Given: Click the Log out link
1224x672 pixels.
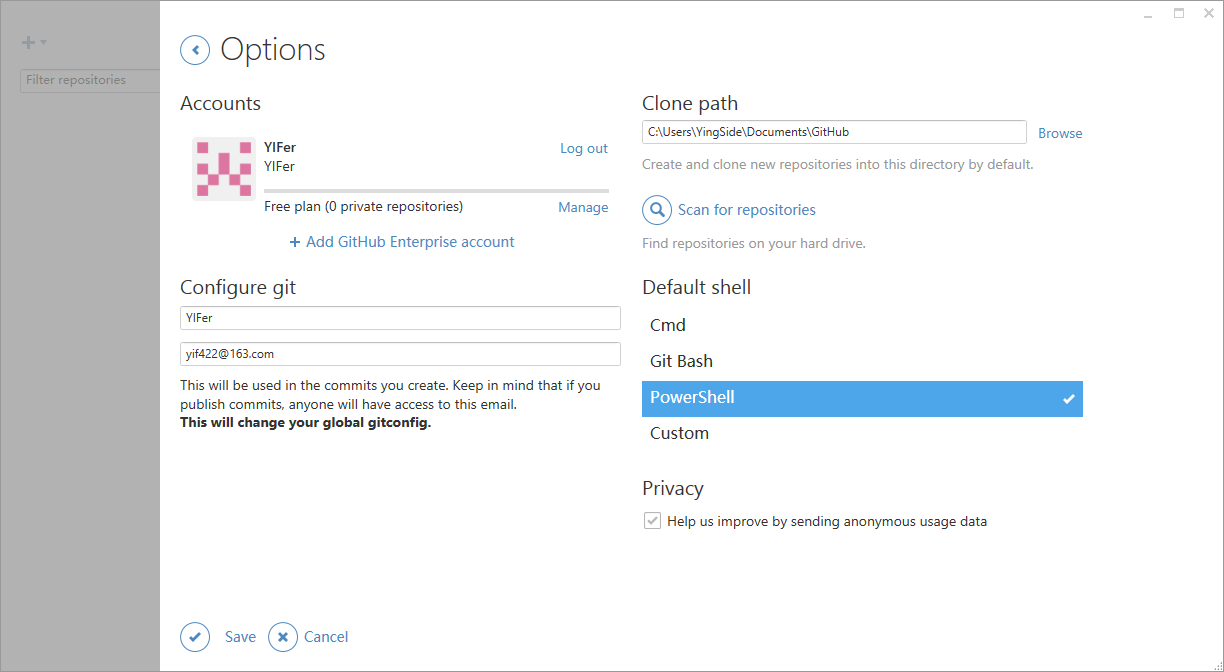Looking at the screenshot, I should tap(584, 149).
